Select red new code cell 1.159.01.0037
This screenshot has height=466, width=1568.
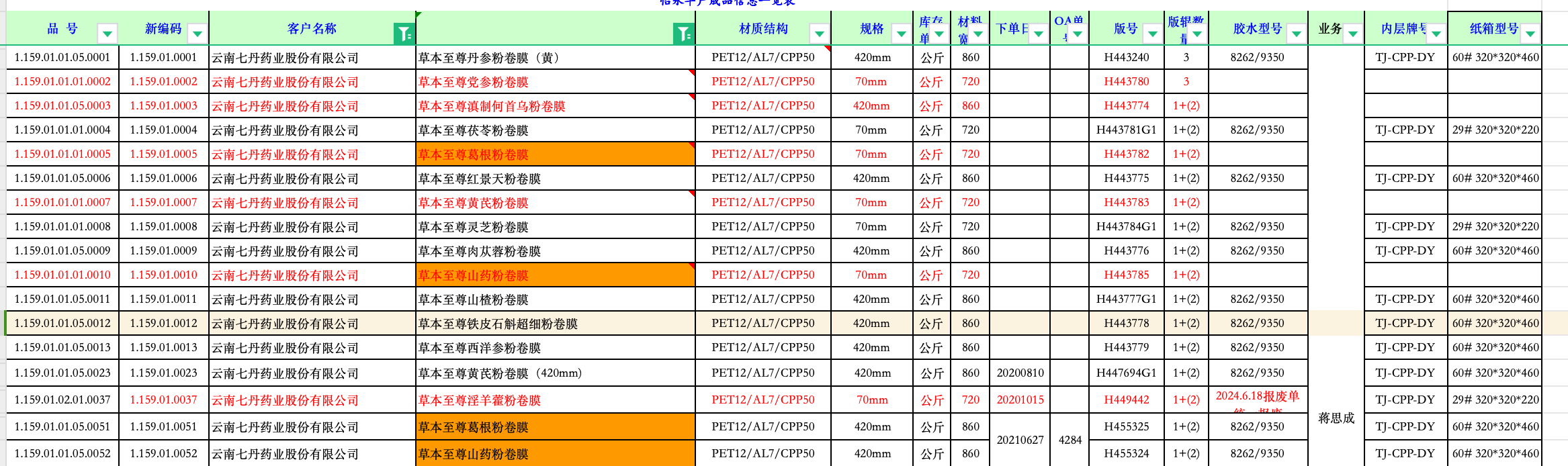coord(164,400)
